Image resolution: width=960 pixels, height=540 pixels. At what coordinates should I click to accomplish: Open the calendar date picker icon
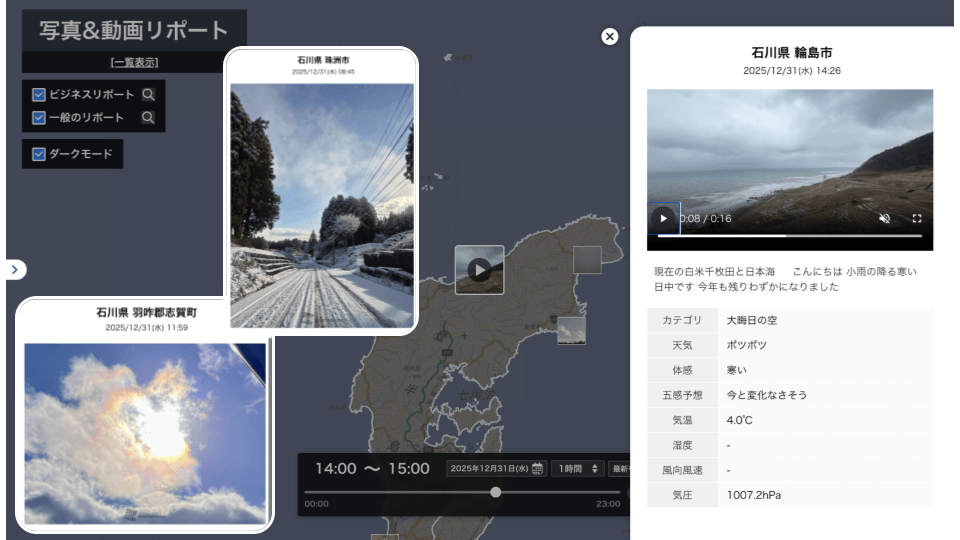tap(537, 469)
